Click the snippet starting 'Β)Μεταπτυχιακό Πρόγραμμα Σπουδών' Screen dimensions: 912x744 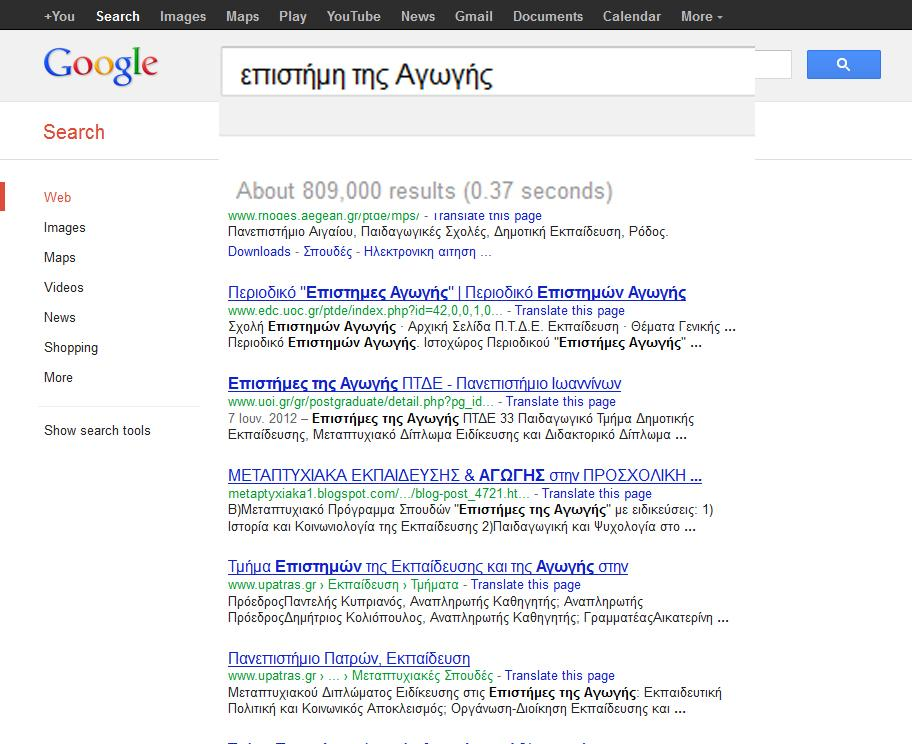(x=471, y=518)
